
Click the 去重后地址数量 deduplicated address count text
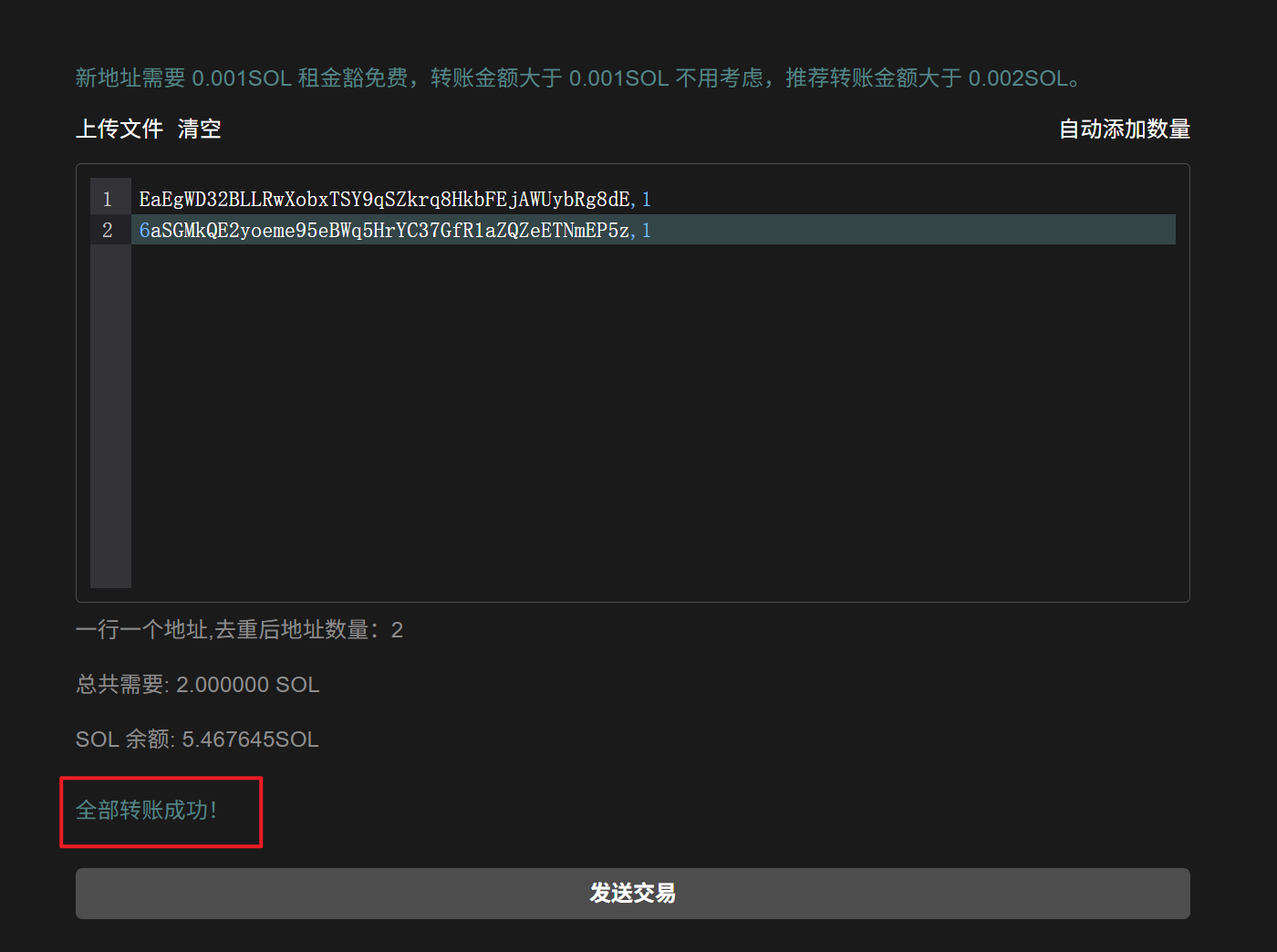(x=239, y=629)
